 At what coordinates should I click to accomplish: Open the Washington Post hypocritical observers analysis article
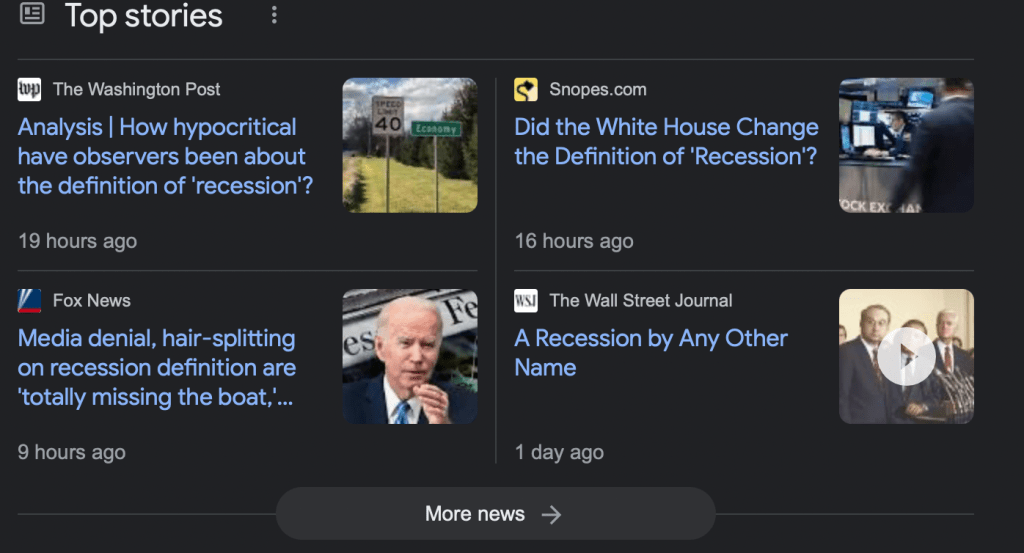tap(165, 156)
